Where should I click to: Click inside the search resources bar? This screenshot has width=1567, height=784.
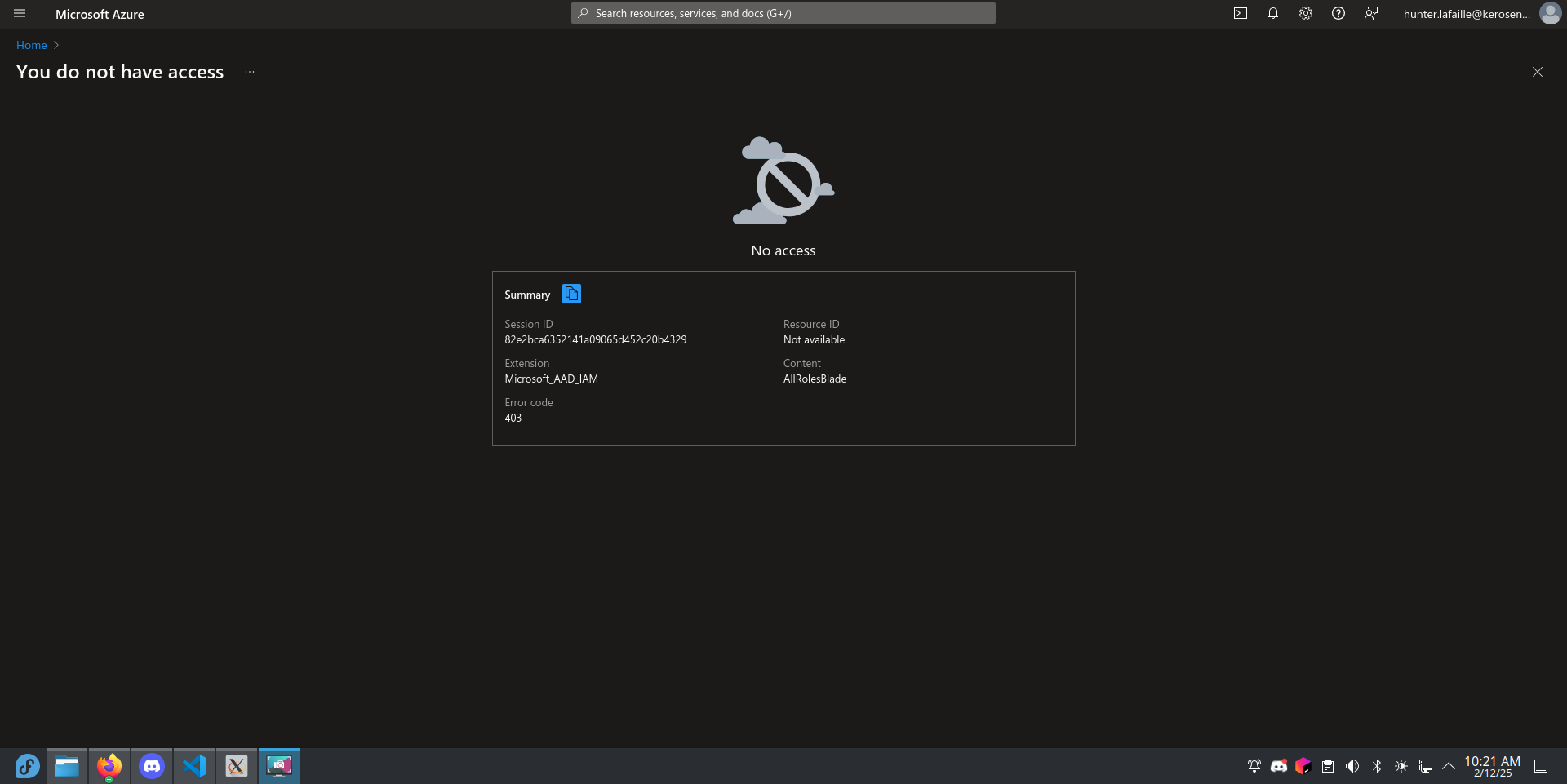click(x=782, y=13)
